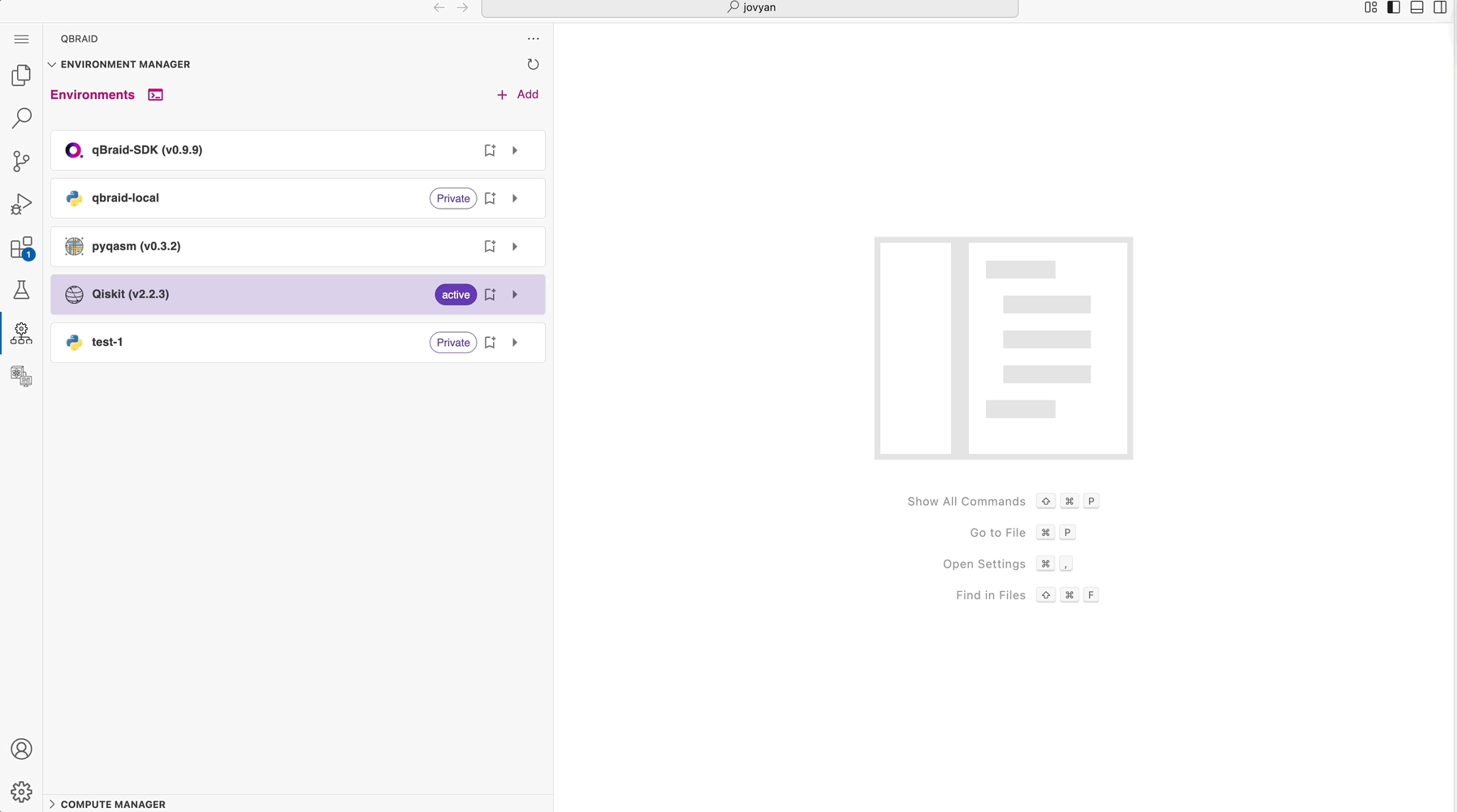Screen dimensions: 1457x812
Task: Select the qBraid-SDK (v0.9.9) environment name
Action: (147, 150)
